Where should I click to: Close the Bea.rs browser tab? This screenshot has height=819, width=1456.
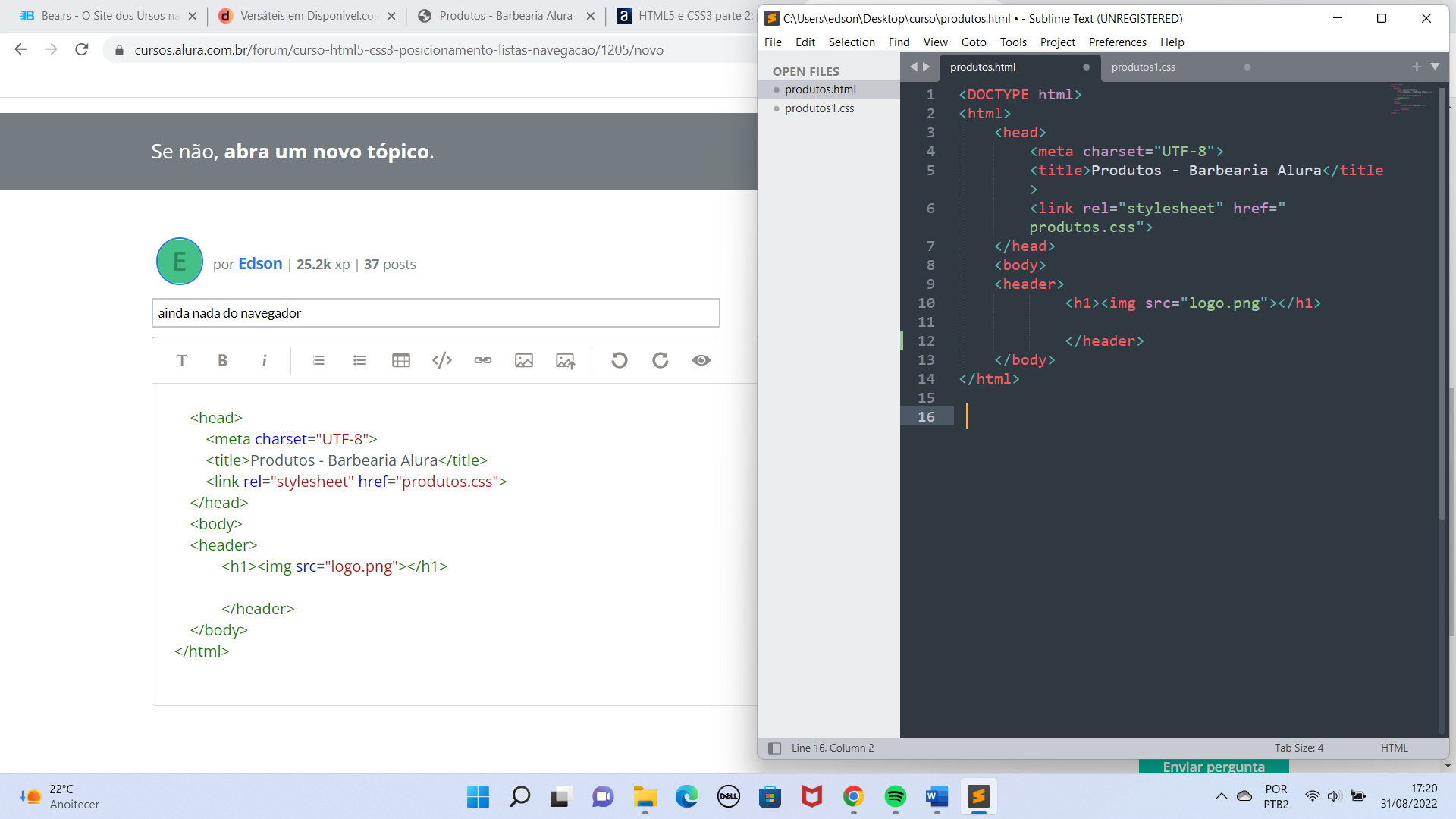(192, 16)
